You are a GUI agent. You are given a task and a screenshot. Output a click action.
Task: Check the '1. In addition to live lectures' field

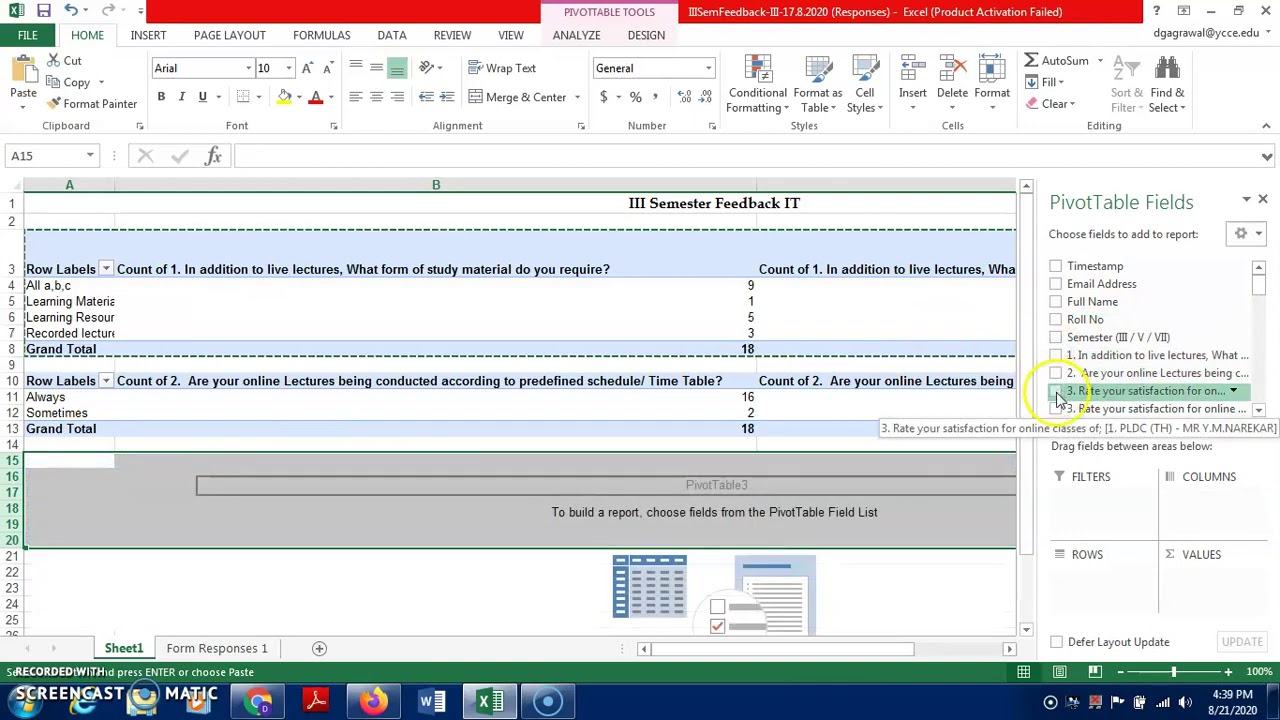click(1056, 355)
